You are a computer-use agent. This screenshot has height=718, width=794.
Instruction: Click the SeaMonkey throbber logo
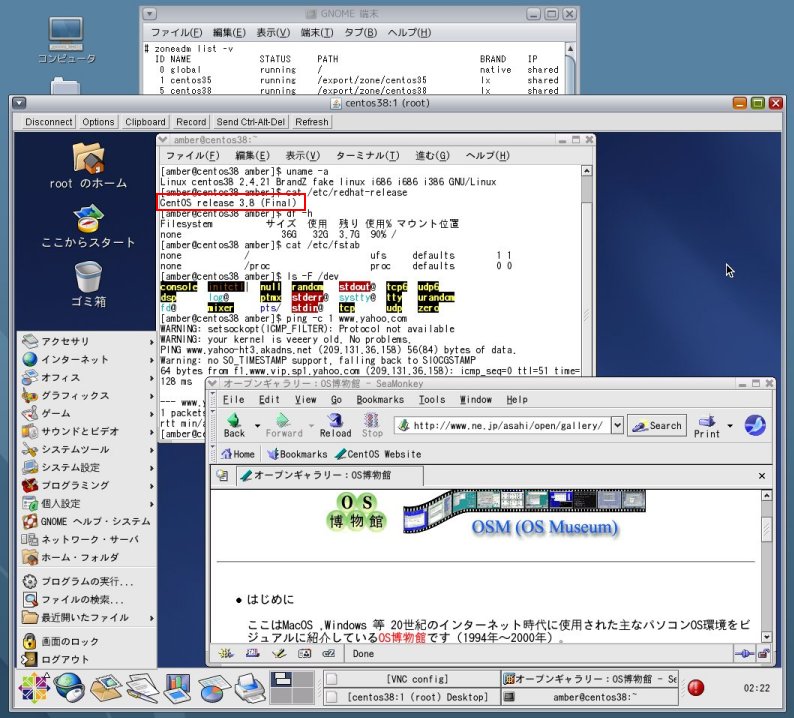tap(755, 425)
